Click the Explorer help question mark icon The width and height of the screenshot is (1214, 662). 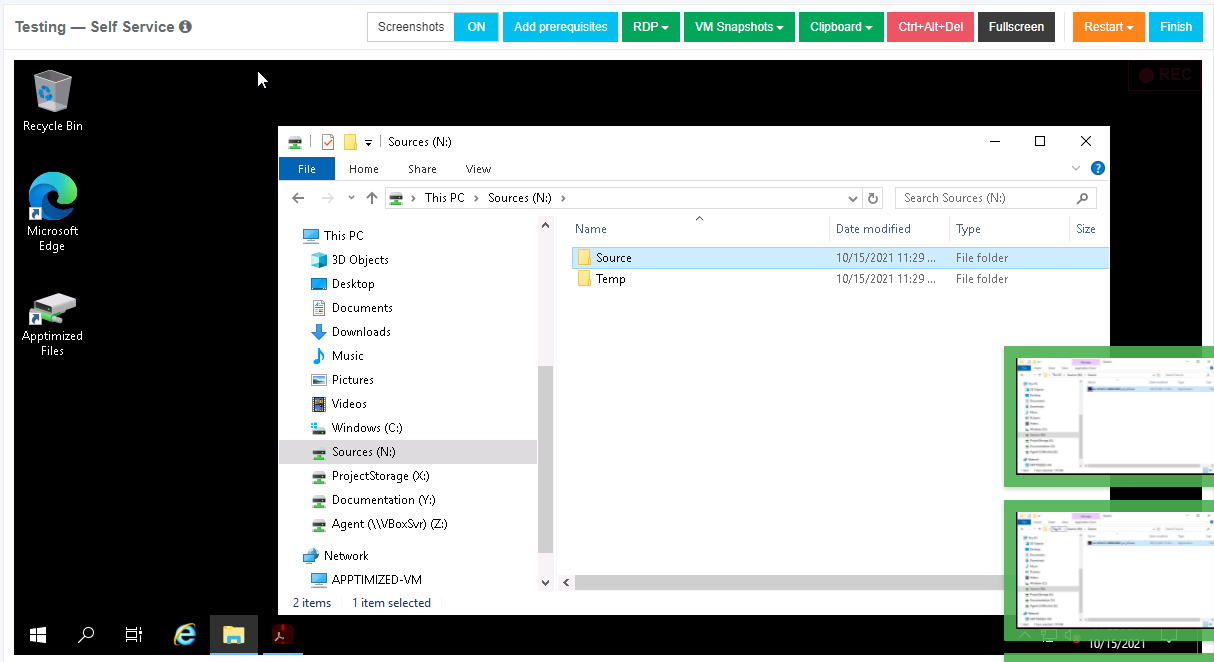pyautogui.click(x=1097, y=169)
